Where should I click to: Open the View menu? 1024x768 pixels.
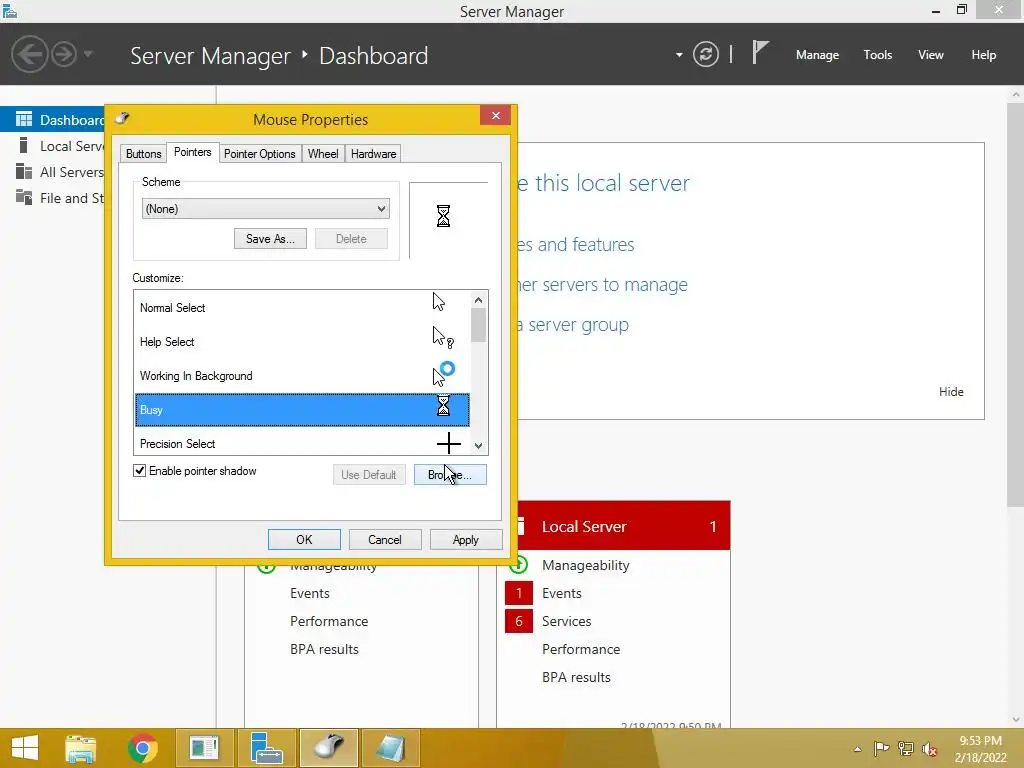[931, 55]
